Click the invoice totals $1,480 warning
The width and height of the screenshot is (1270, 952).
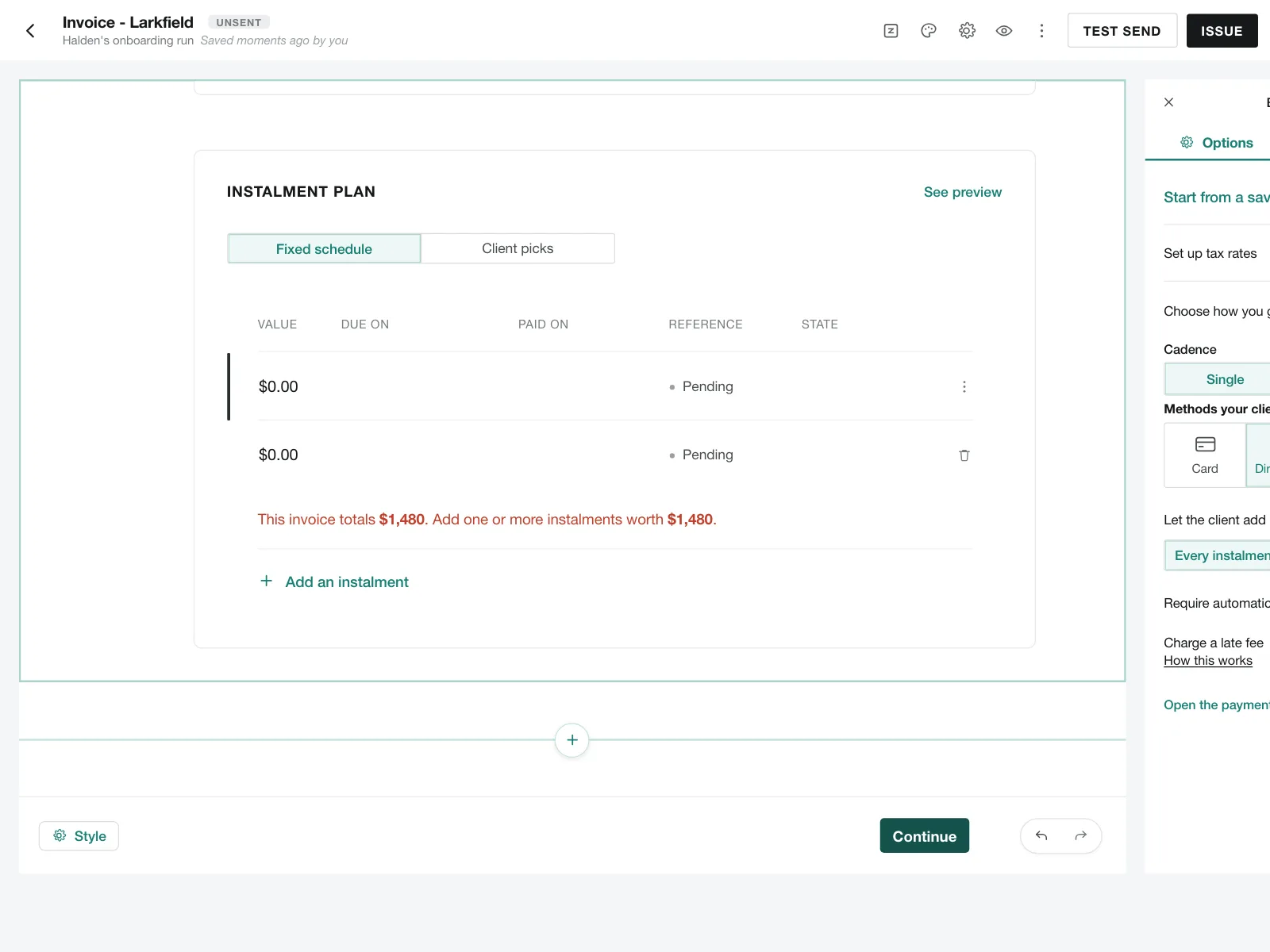[487, 520]
